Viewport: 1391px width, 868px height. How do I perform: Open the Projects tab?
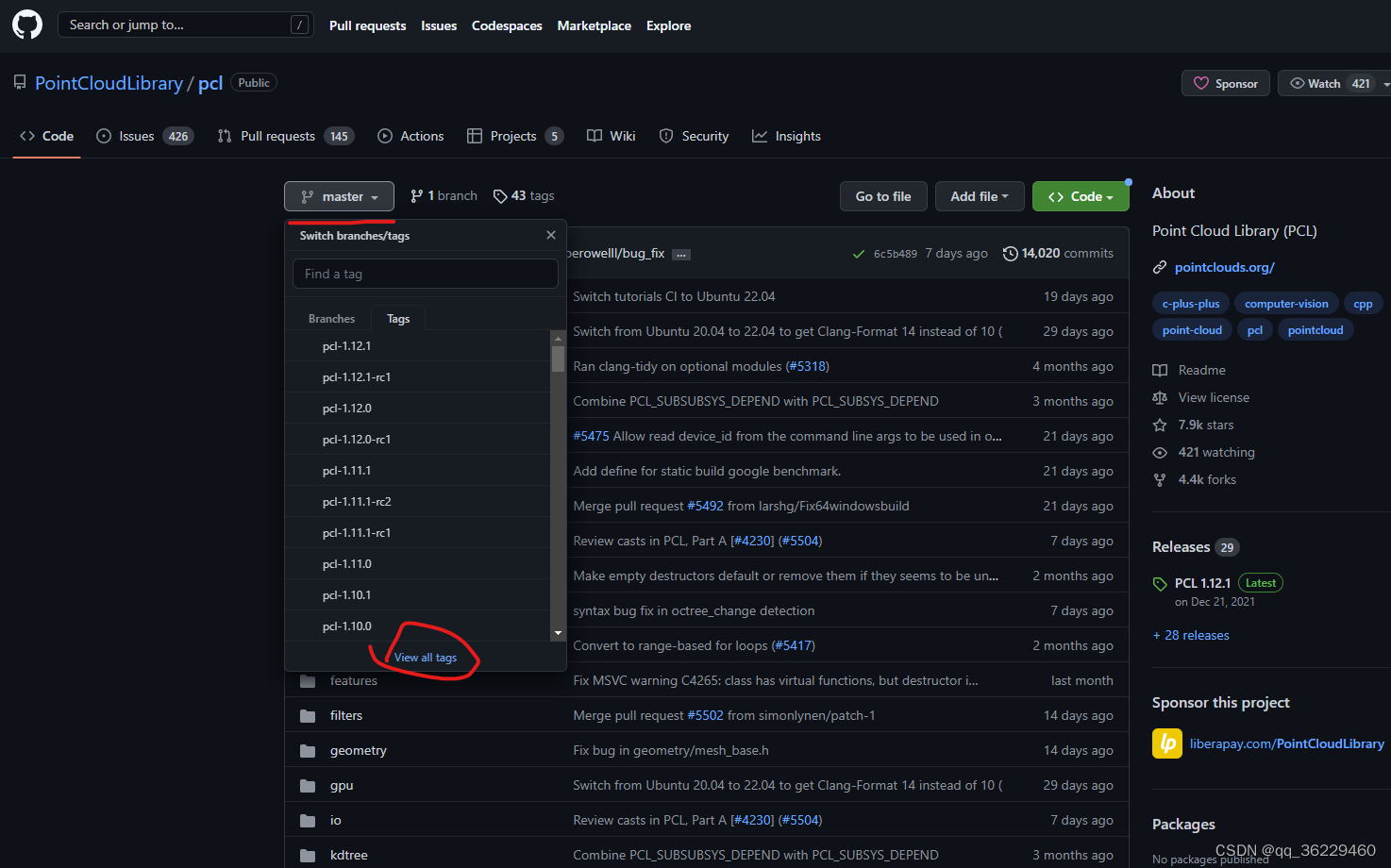coord(515,136)
